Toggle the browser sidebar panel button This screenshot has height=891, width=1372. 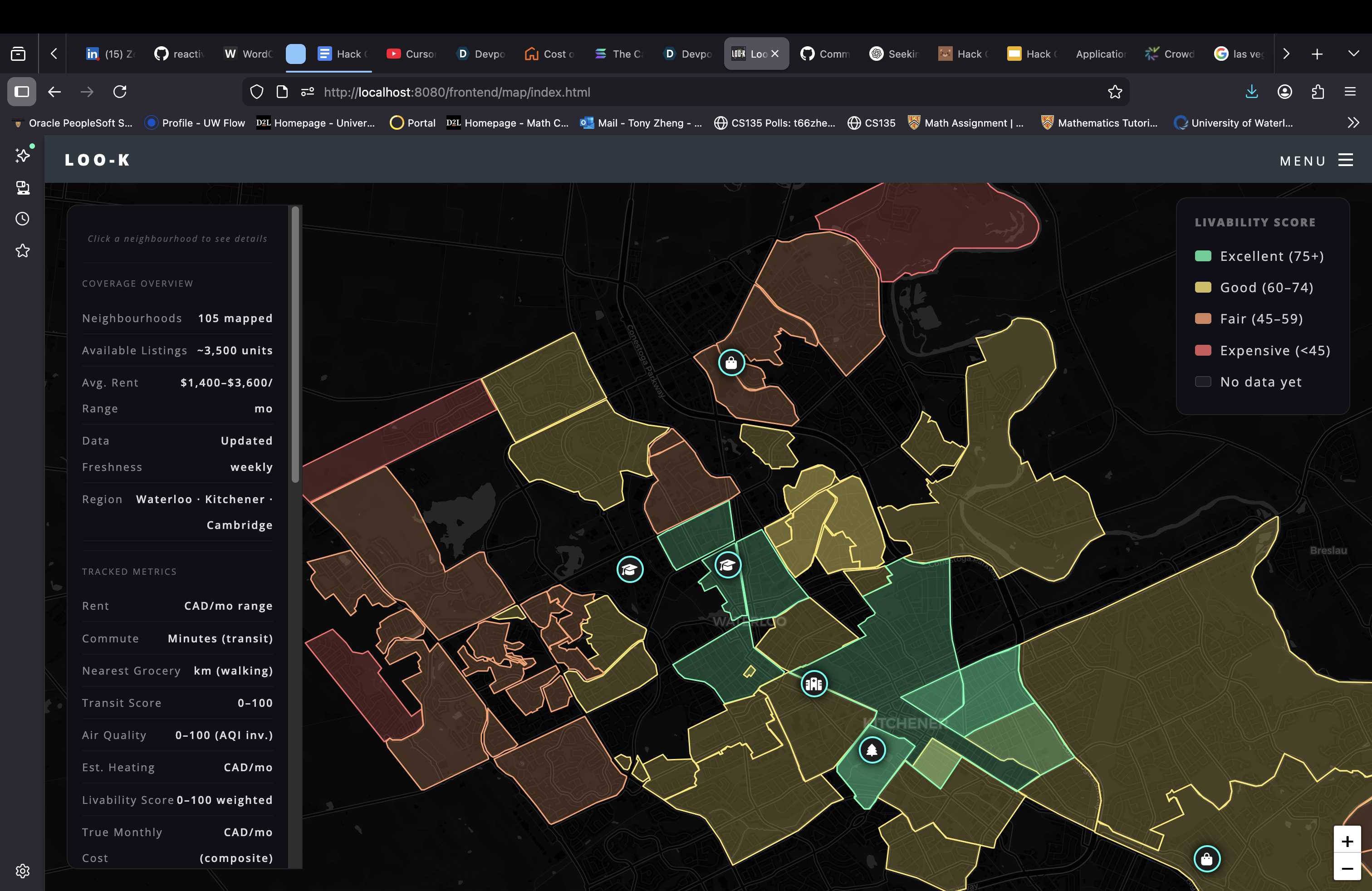point(22,92)
